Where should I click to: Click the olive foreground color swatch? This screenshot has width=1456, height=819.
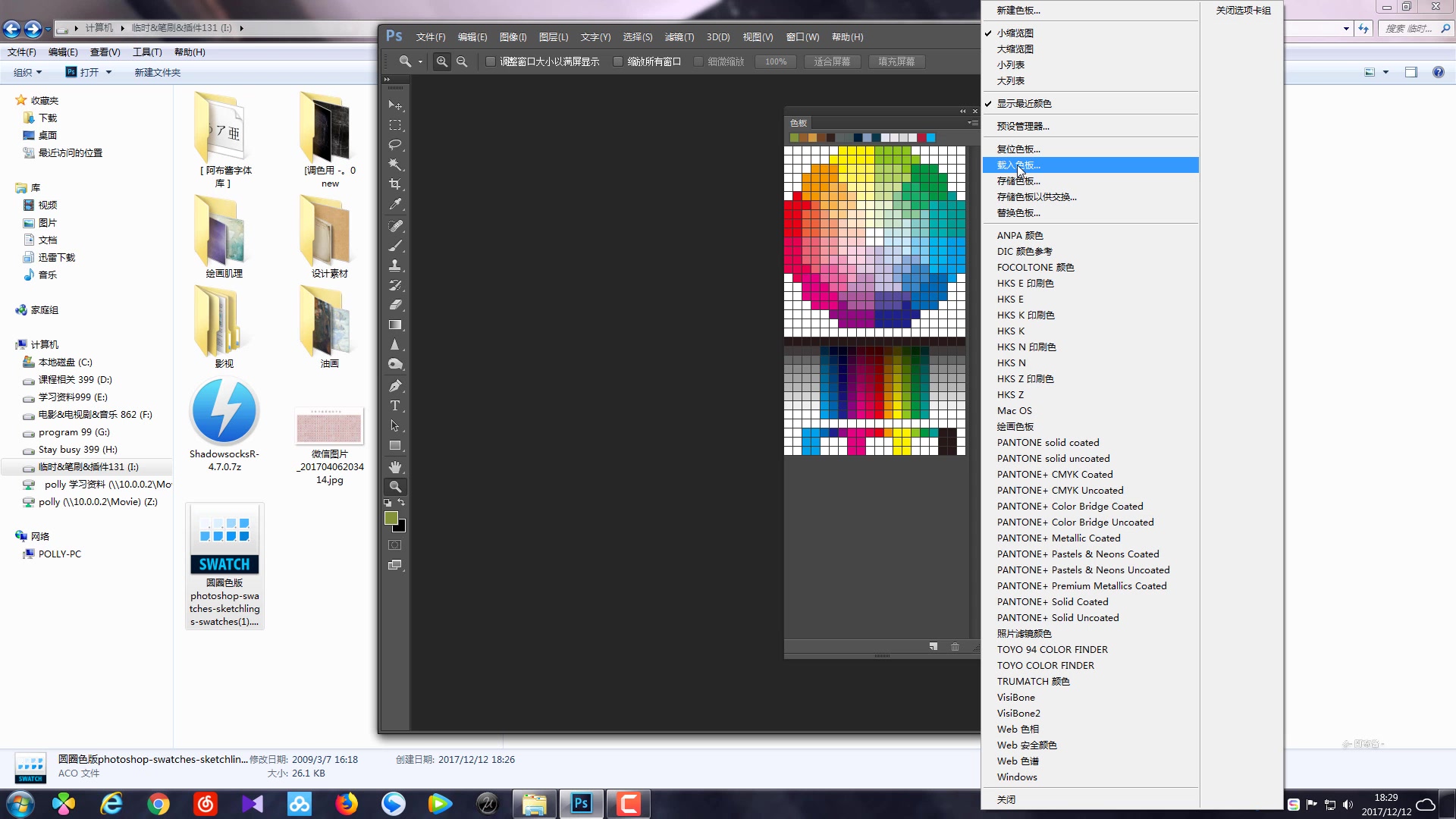point(390,517)
